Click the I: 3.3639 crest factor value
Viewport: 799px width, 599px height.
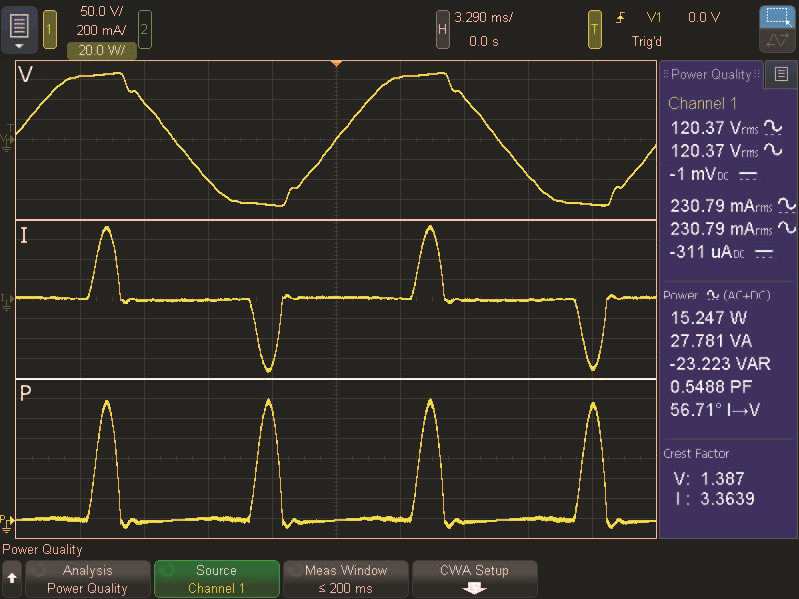click(x=714, y=499)
